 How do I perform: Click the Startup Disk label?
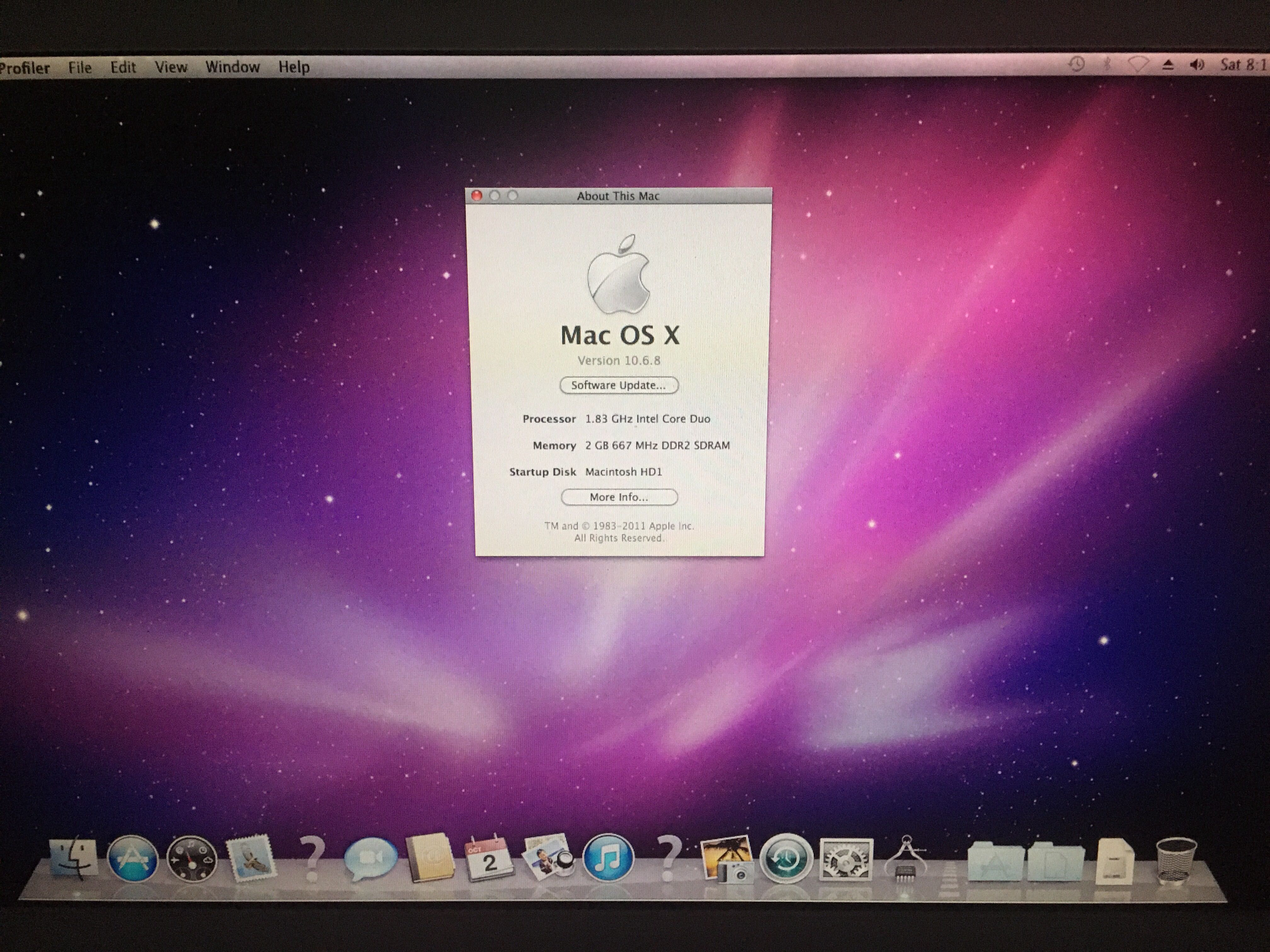[543, 472]
